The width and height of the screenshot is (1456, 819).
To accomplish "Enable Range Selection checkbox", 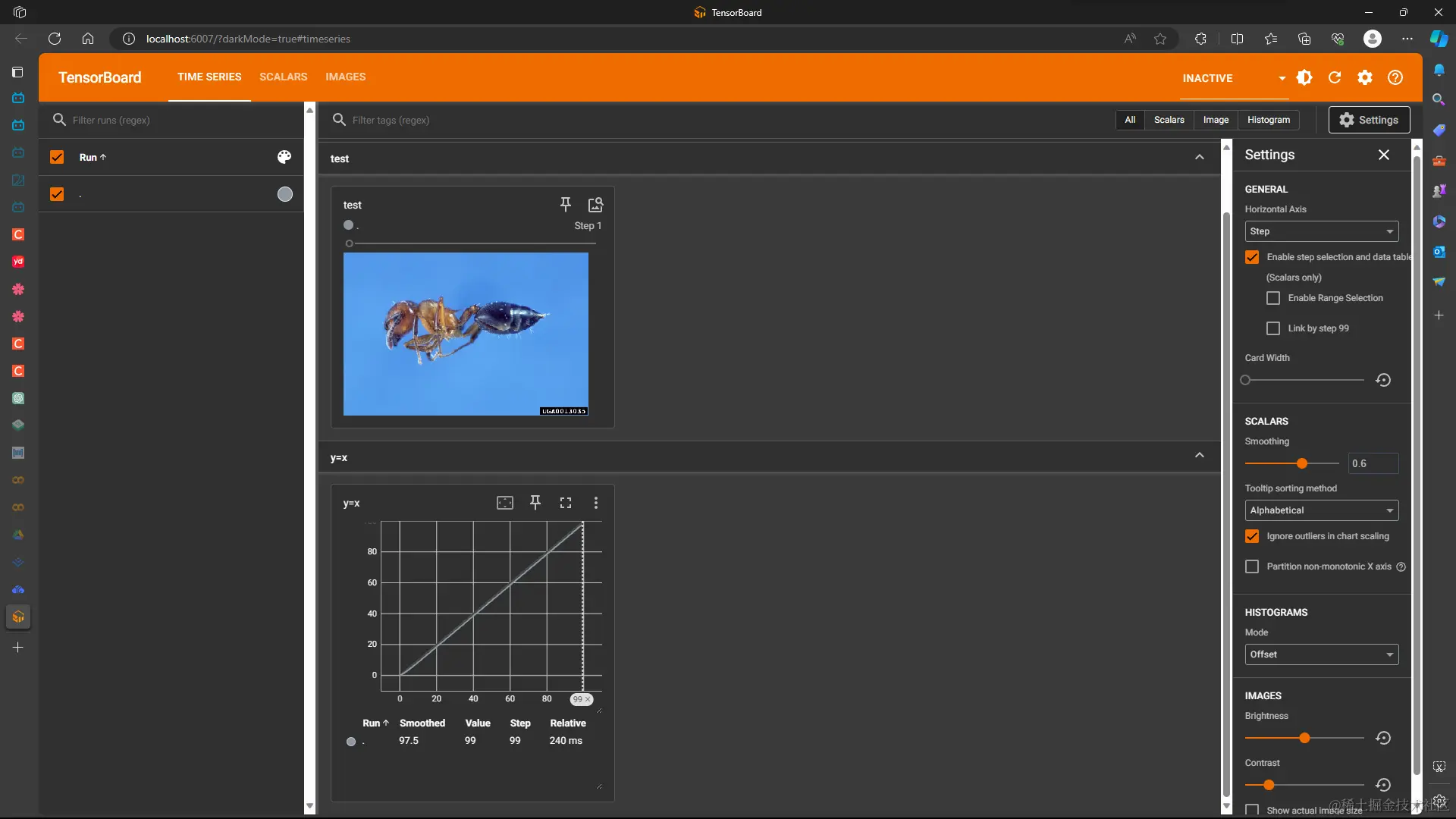I will click(x=1273, y=298).
